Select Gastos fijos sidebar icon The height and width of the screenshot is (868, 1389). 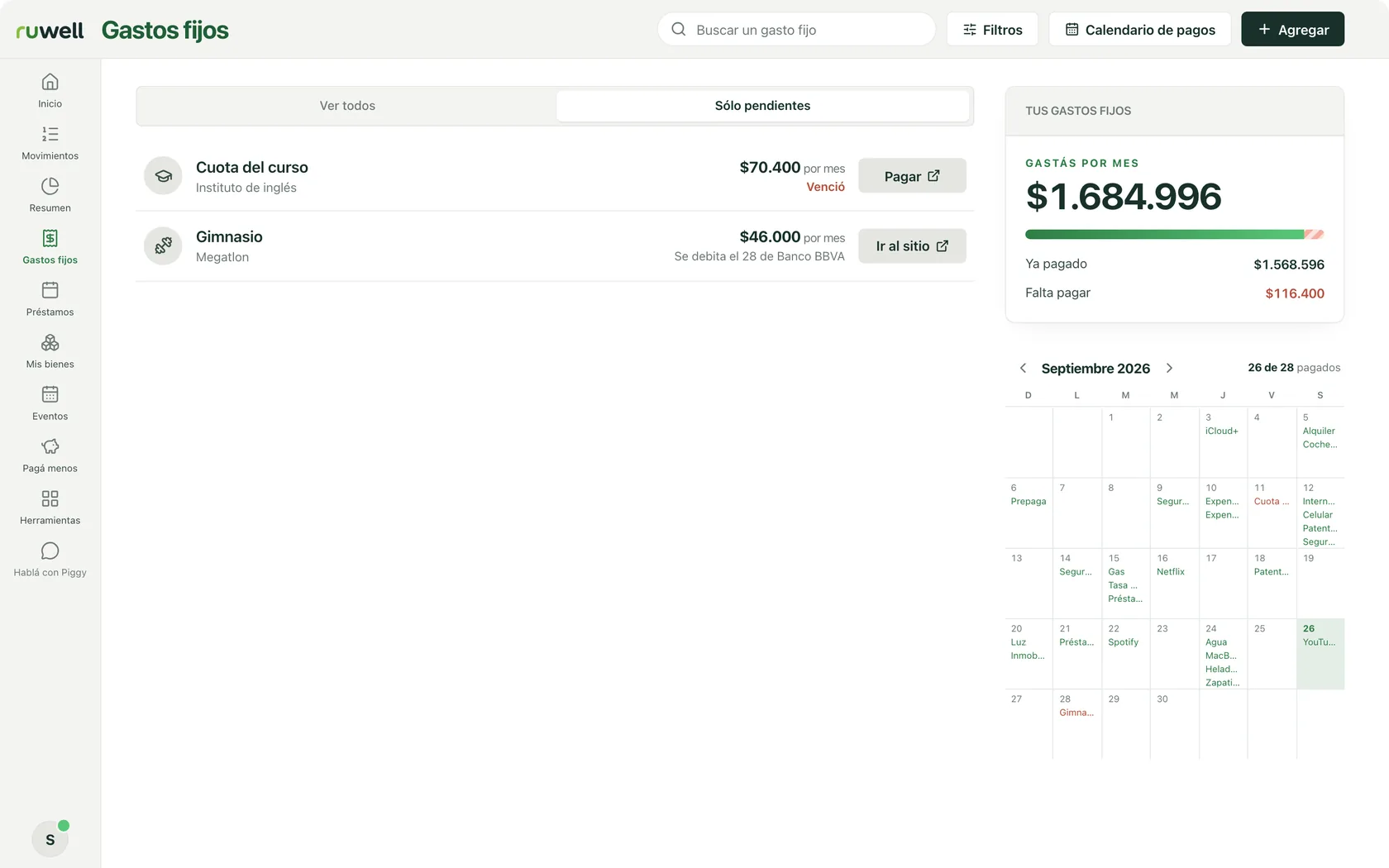(x=50, y=238)
